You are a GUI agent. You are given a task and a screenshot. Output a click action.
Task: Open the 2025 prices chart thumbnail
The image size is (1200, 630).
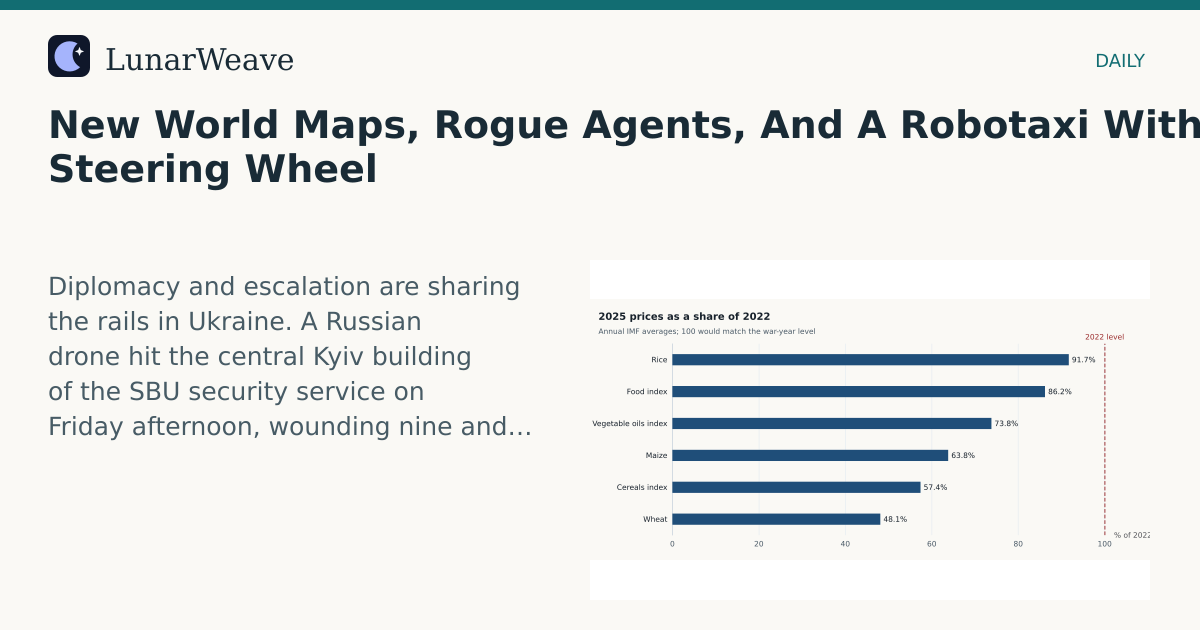pyautogui.click(x=870, y=430)
